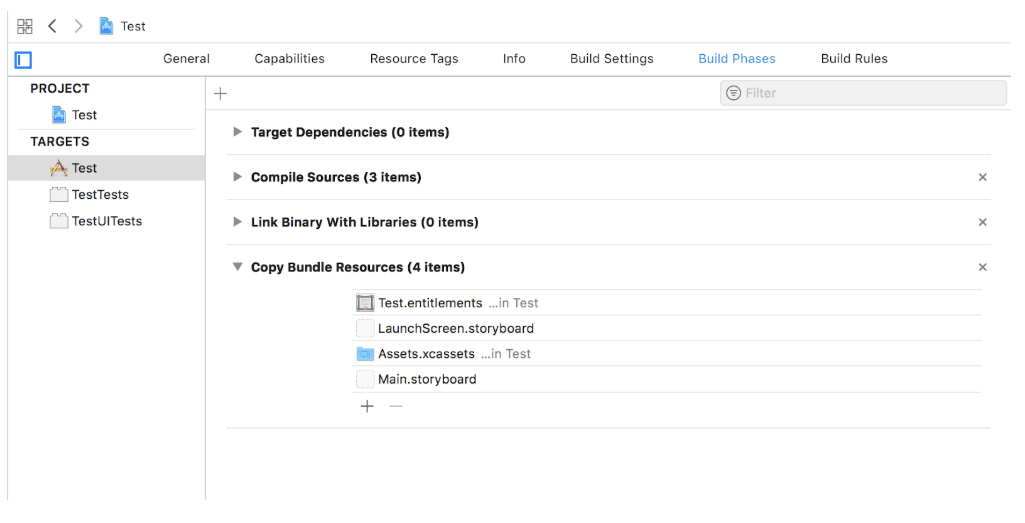The height and width of the screenshot is (523, 1025).
Task: Select Test.entitlements resource row
Action: click(x=667, y=303)
